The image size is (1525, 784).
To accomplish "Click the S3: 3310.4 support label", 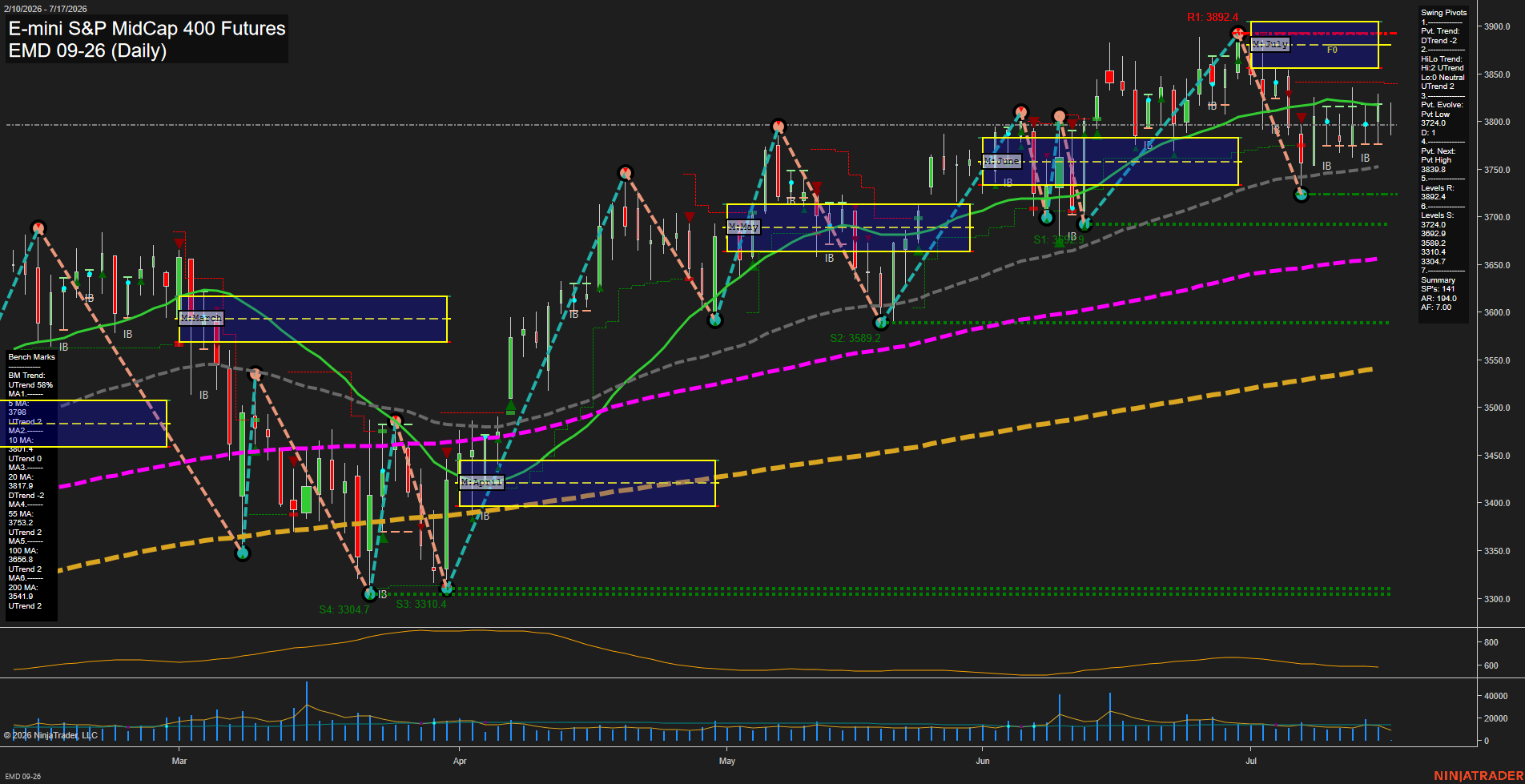I will tap(421, 604).
